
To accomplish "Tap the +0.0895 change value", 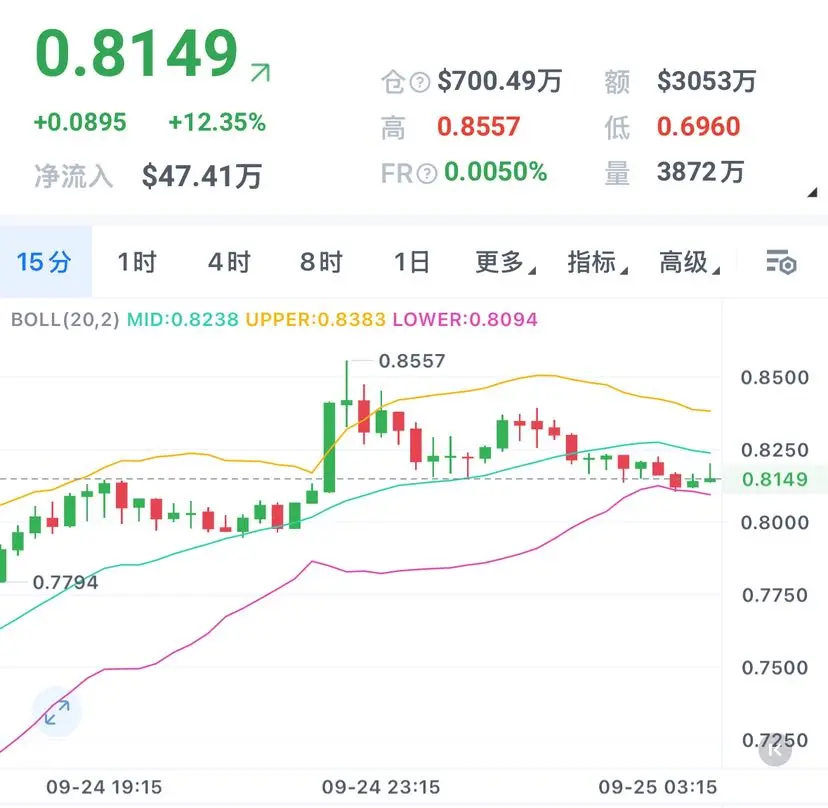I will click(x=80, y=122).
